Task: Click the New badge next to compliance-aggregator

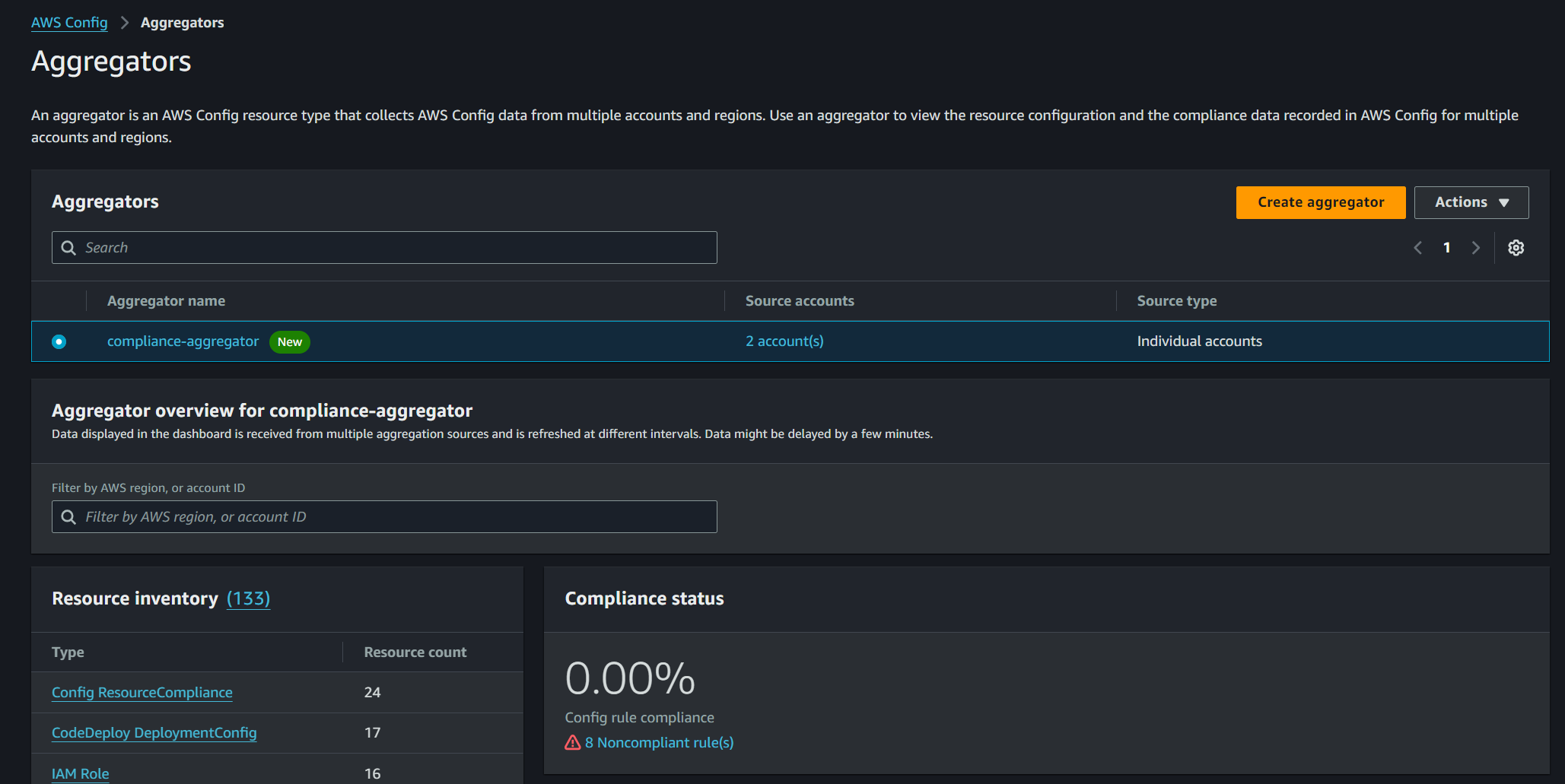Action: [x=290, y=342]
